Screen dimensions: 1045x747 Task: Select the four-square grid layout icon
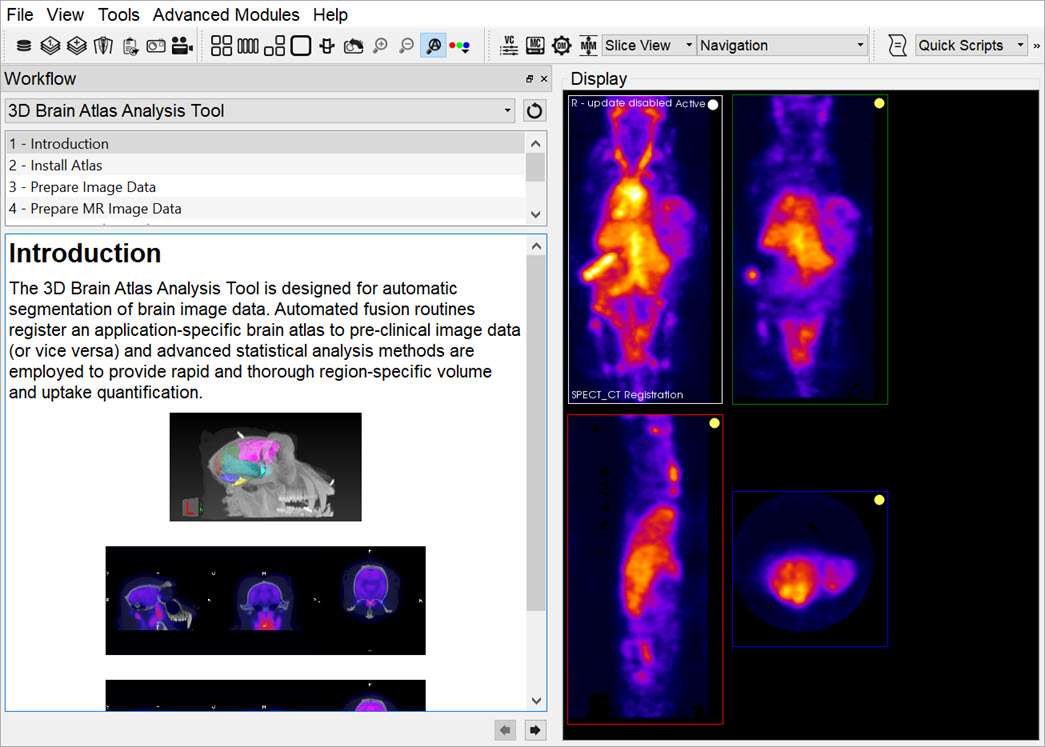pos(221,46)
